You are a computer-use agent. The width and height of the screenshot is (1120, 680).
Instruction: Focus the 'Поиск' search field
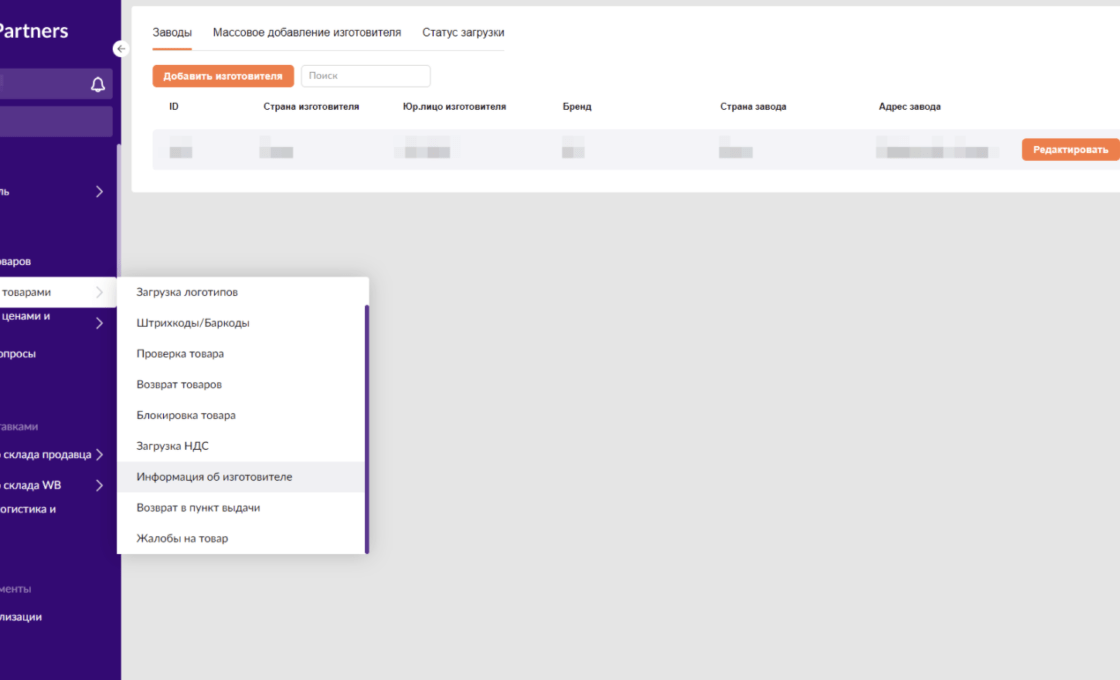pyautogui.click(x=366, y=76)
